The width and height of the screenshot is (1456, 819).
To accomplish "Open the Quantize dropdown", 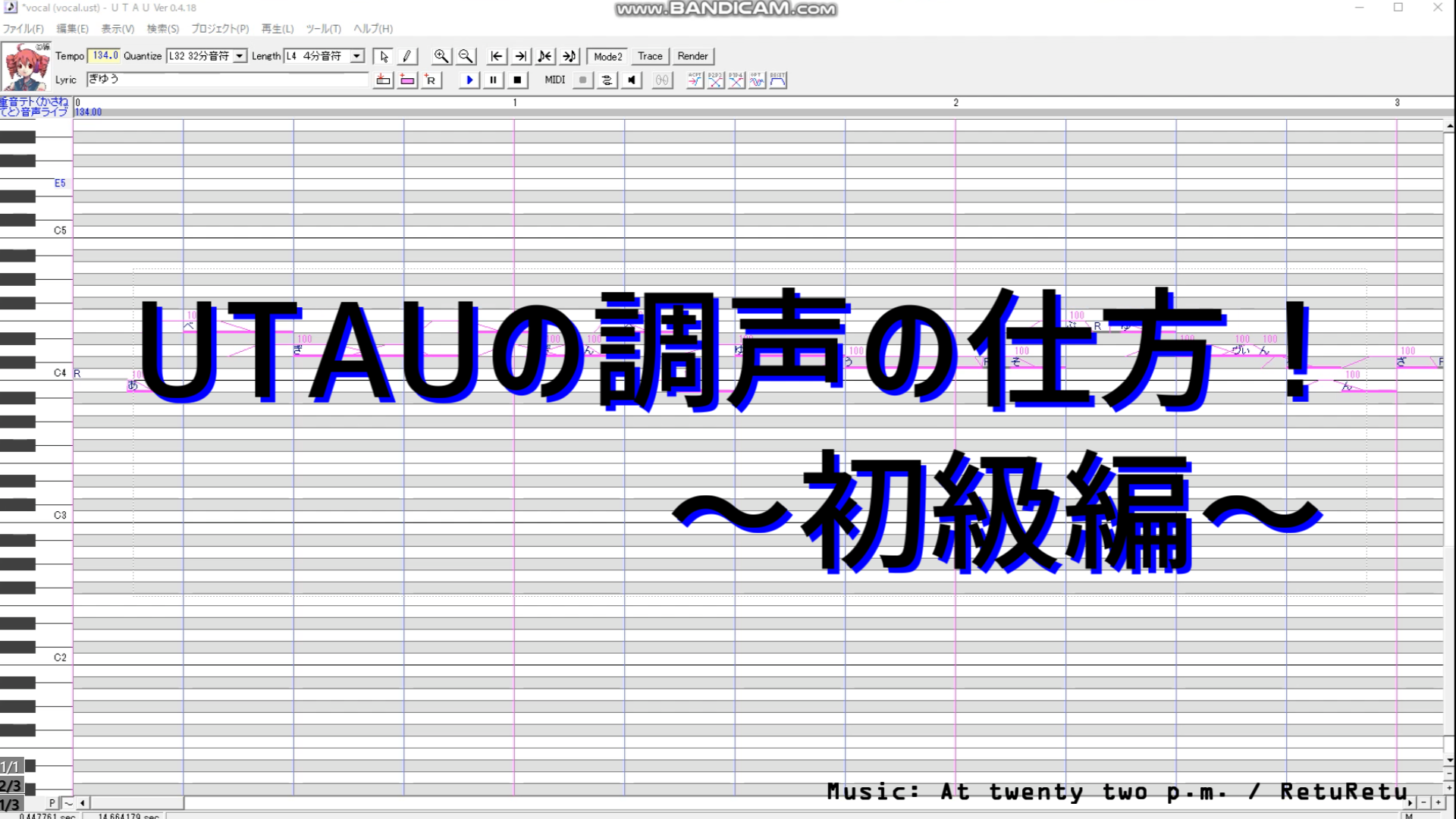I will pyautogui.click(x=240, y=56).
